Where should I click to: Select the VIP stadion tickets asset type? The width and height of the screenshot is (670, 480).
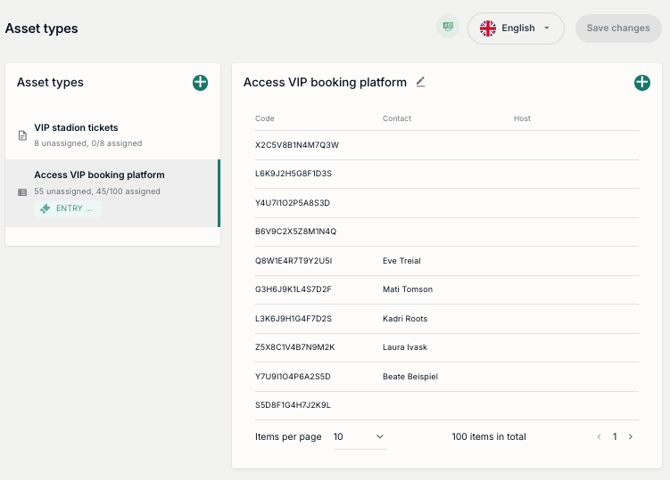(113, 135)
